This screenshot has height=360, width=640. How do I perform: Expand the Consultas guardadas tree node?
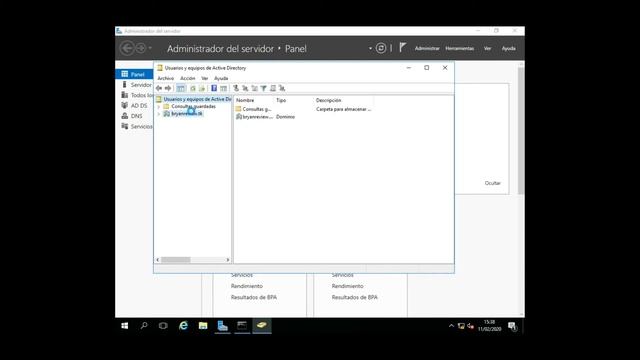tap(159, 107)
